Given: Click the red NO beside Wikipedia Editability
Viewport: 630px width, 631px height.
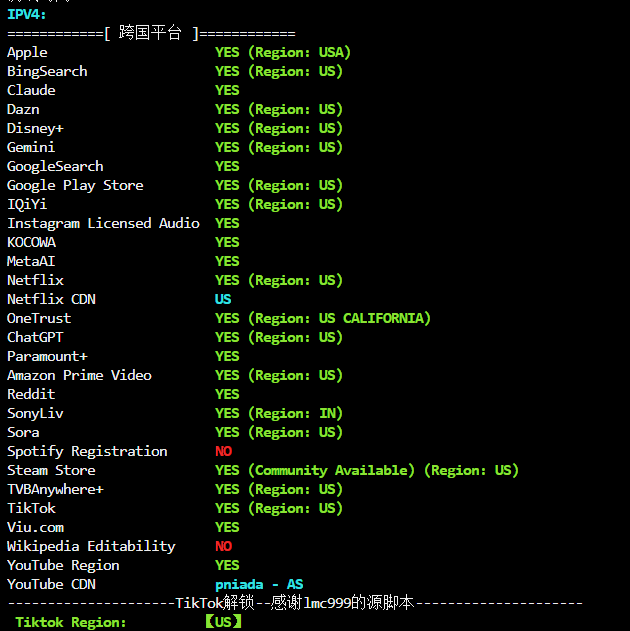Looking at the screenshot, I should click(x=224, y=546).
